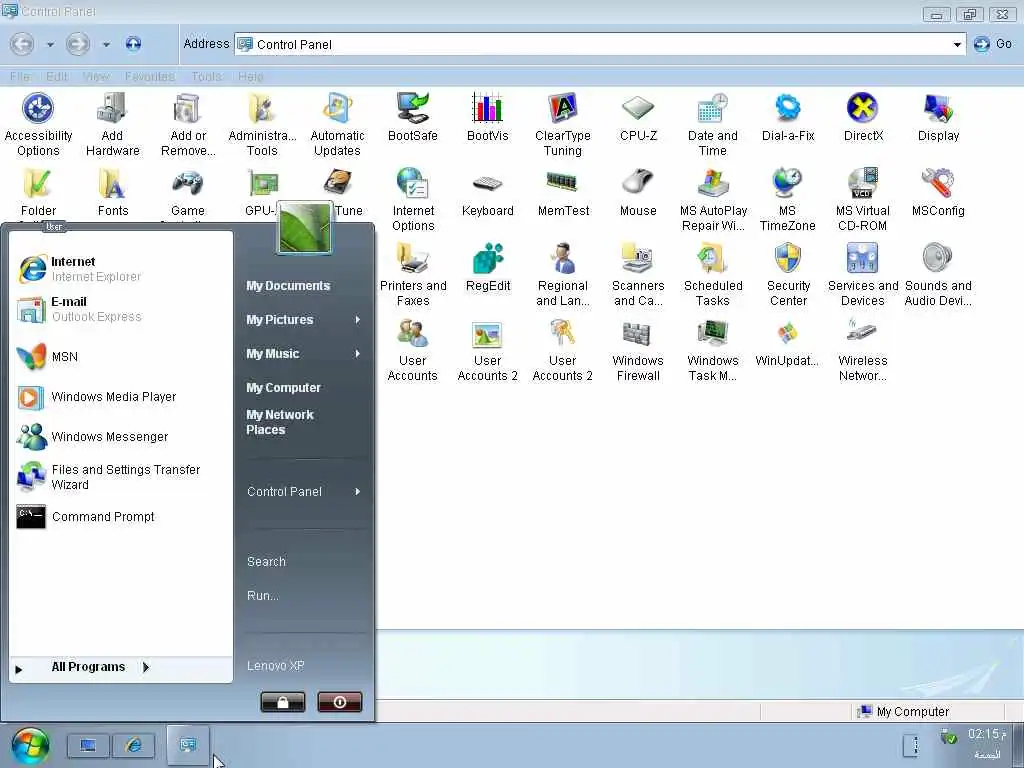1024x768 pixels.
Task: Open MS Virtual CD-ROM icon
Action: 863,200
